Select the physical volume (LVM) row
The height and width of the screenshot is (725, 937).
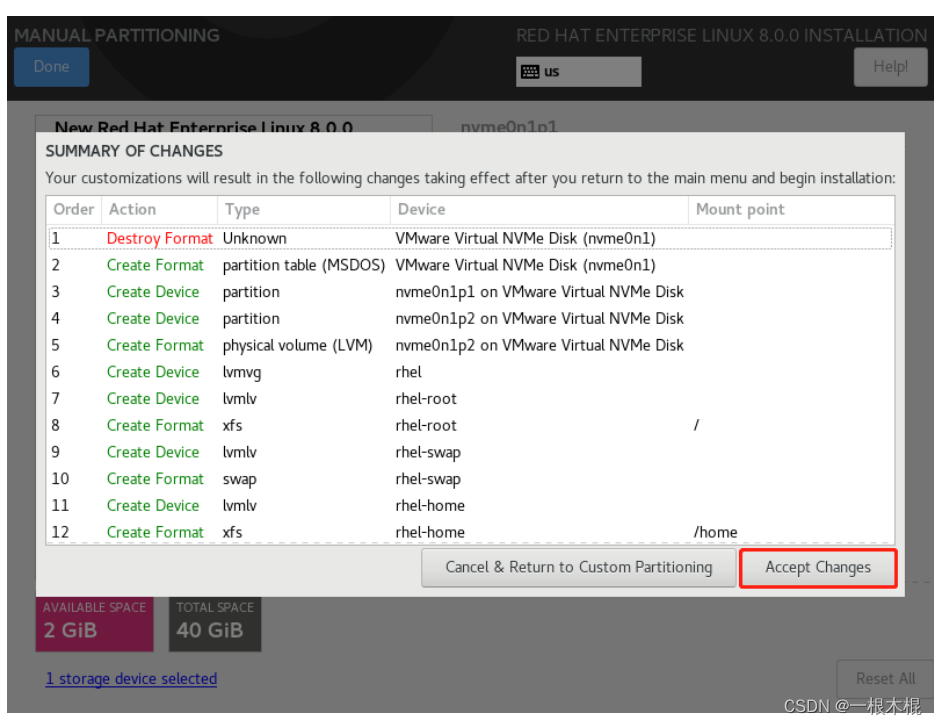[x=470, y=345]
